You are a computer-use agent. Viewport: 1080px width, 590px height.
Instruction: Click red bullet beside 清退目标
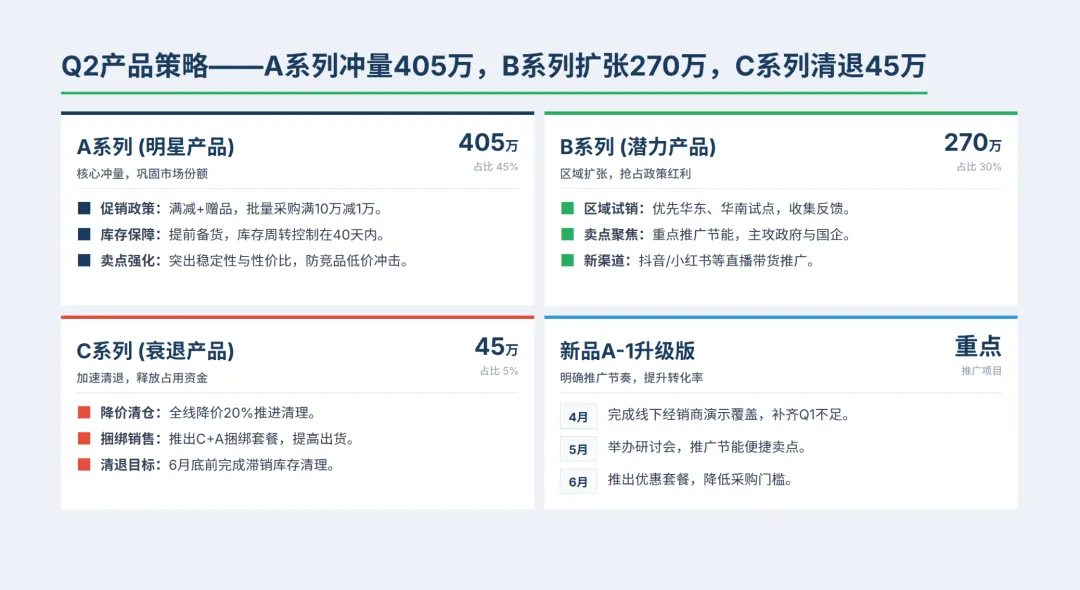pos(83,464)
